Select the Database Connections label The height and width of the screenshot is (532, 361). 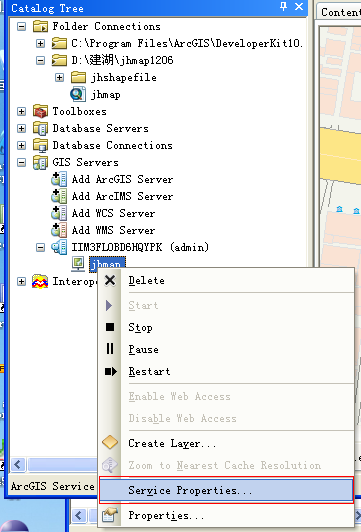[112, 145]
